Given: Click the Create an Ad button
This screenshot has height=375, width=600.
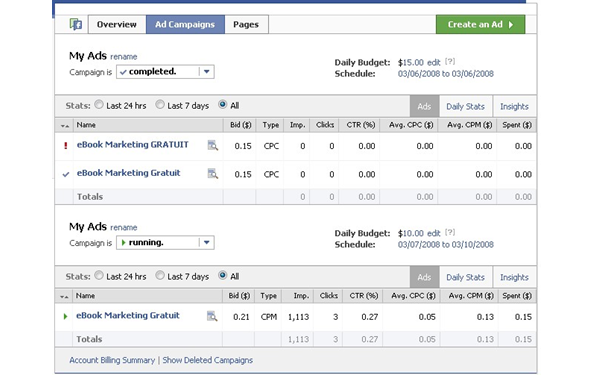Looking at the screenshot, I should click(481, 24).
